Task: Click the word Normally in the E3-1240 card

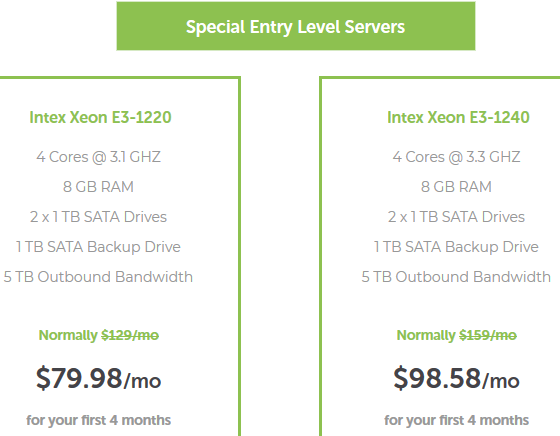Action: click(x=426, y=335)
